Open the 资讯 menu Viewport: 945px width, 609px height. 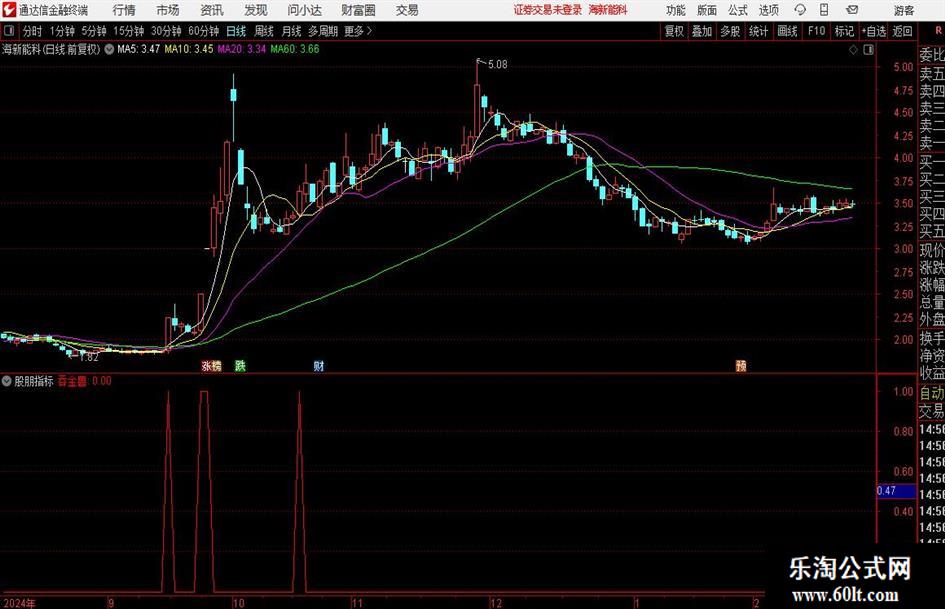coord(212,10)
